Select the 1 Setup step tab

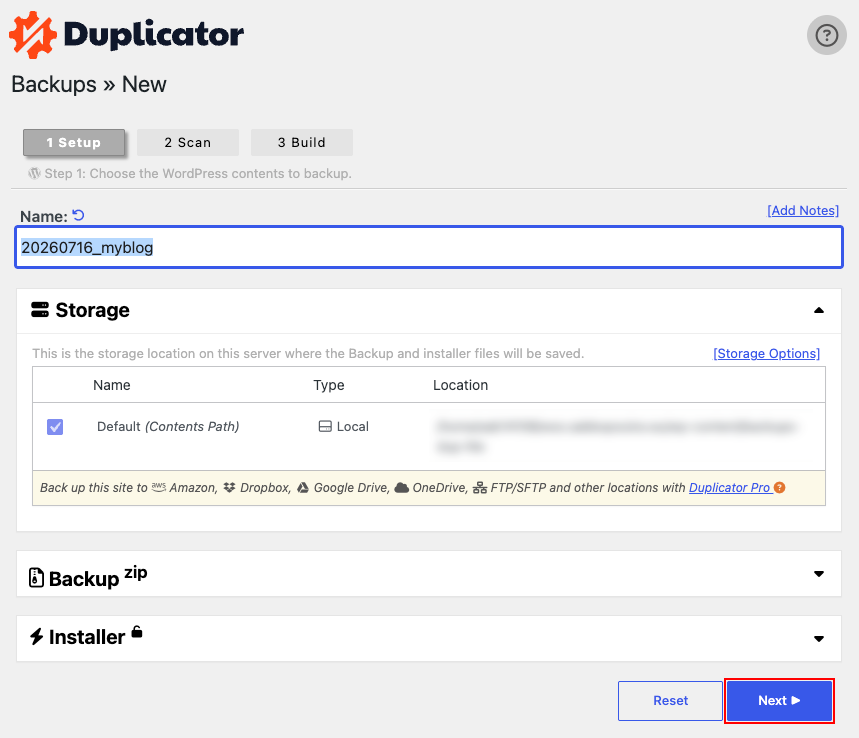pos(74,142)
